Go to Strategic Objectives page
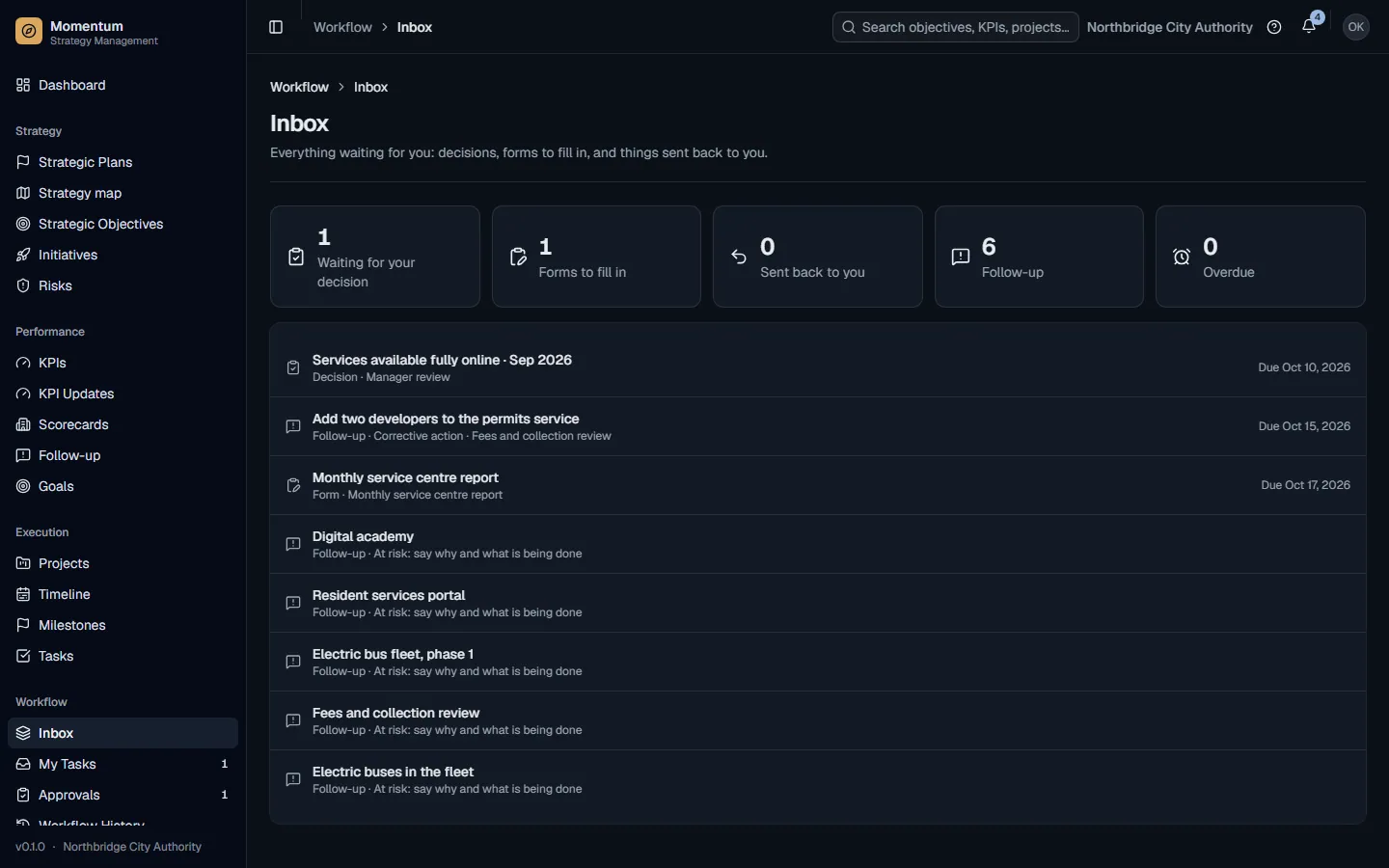Viewport: 1389px width, 868px height. [x=123, y=224]
